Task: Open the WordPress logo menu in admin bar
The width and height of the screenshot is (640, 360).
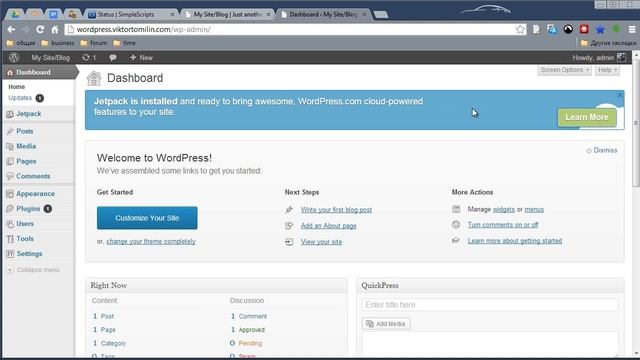Action: pyautogui.click(x=14, y=58)
